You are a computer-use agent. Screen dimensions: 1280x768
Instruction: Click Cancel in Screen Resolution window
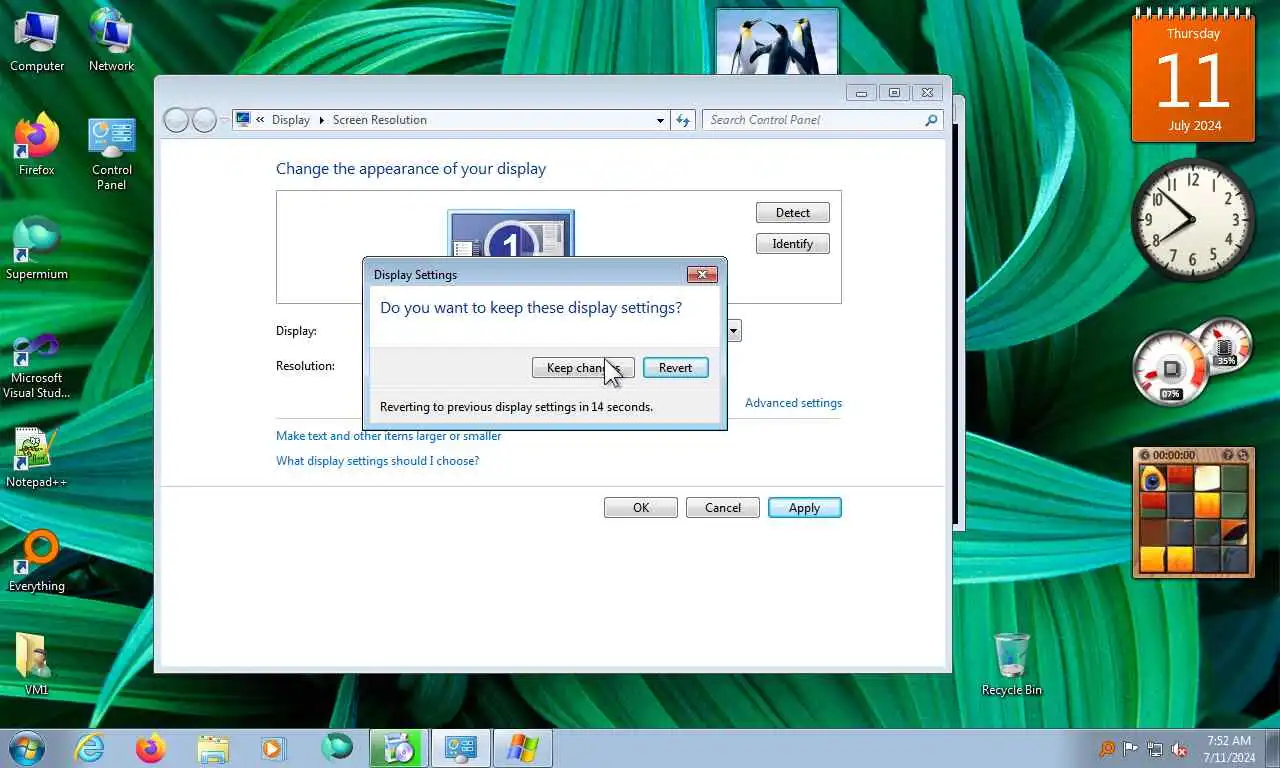[x=722, y=508]
